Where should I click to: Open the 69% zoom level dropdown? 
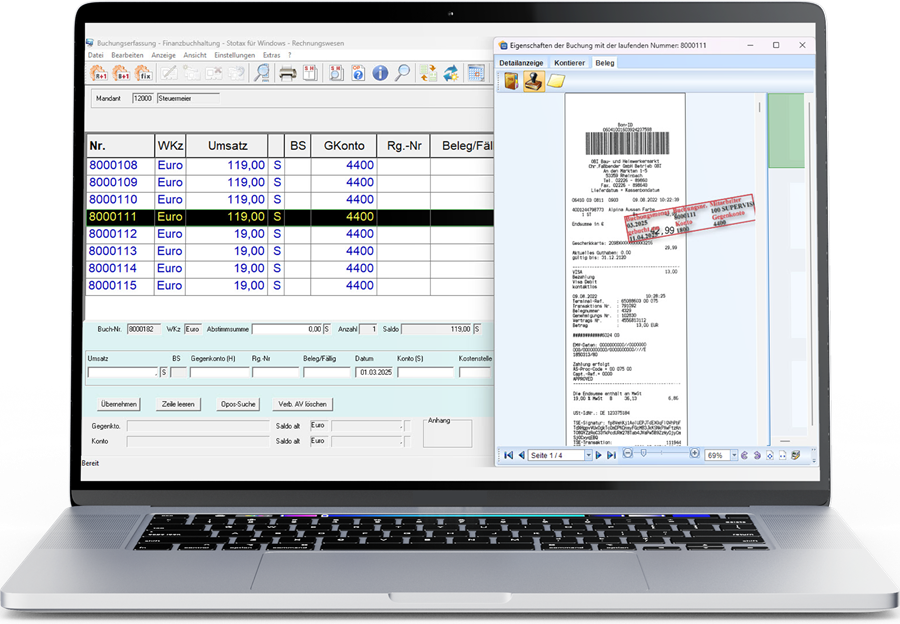click(x=734, y=455)
